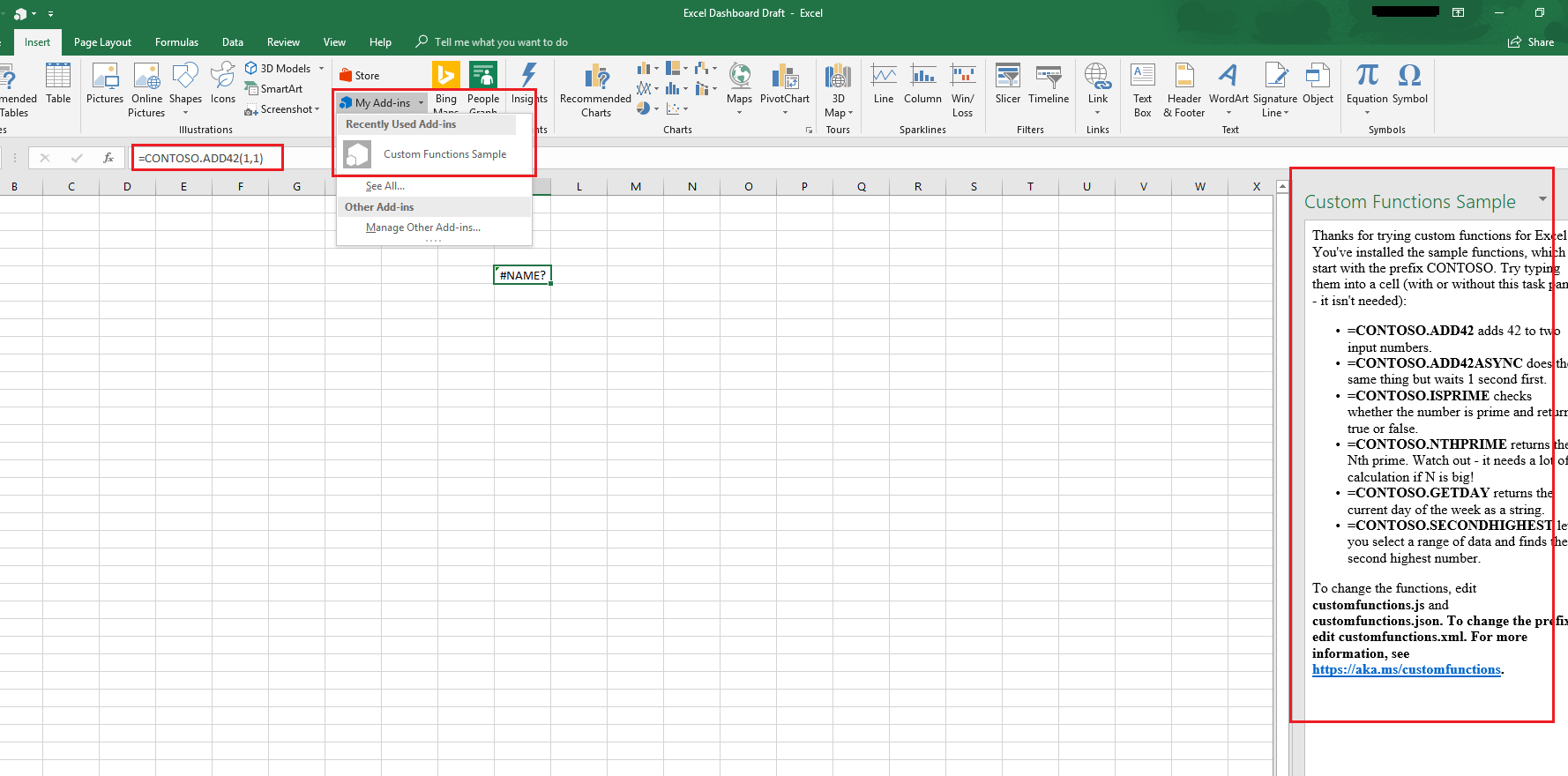Insert a Line sparkline
The width and height of the screenshot is (1568, 776).
click(x=884, y=85)
